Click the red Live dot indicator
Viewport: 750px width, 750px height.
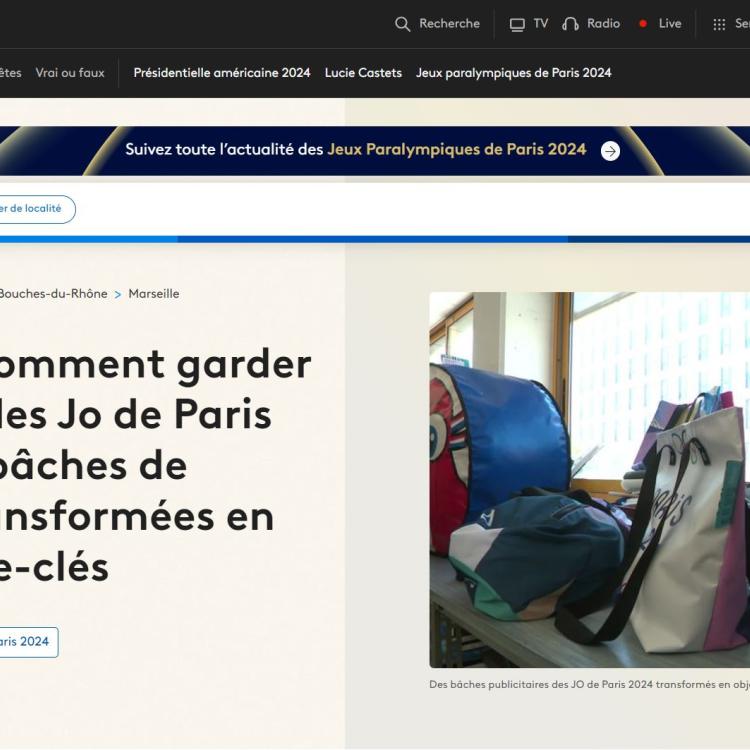tap(643, 23)
